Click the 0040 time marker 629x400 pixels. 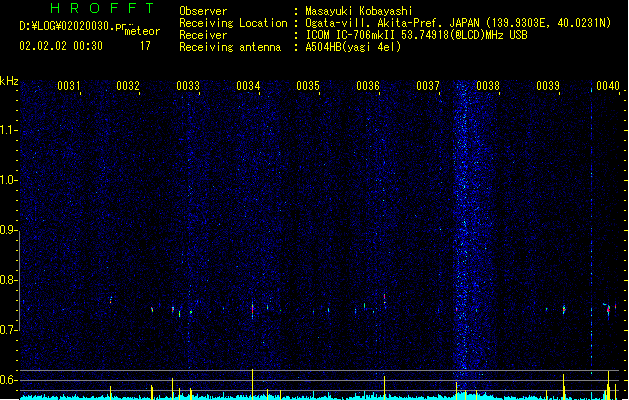pos(608,86)
